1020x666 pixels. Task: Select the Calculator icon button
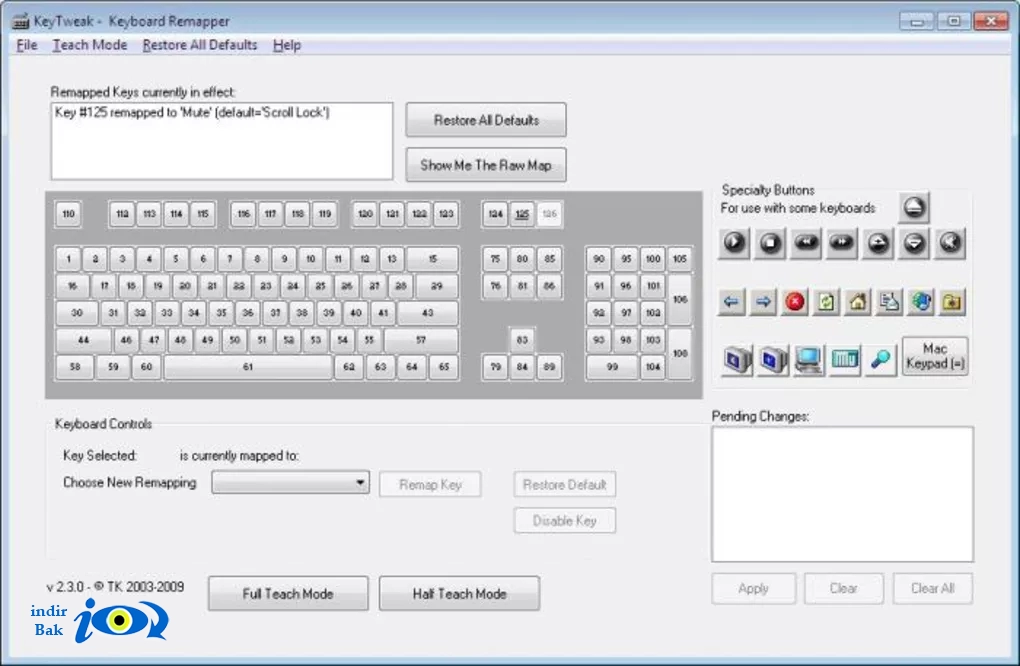(x=844, y=360)
